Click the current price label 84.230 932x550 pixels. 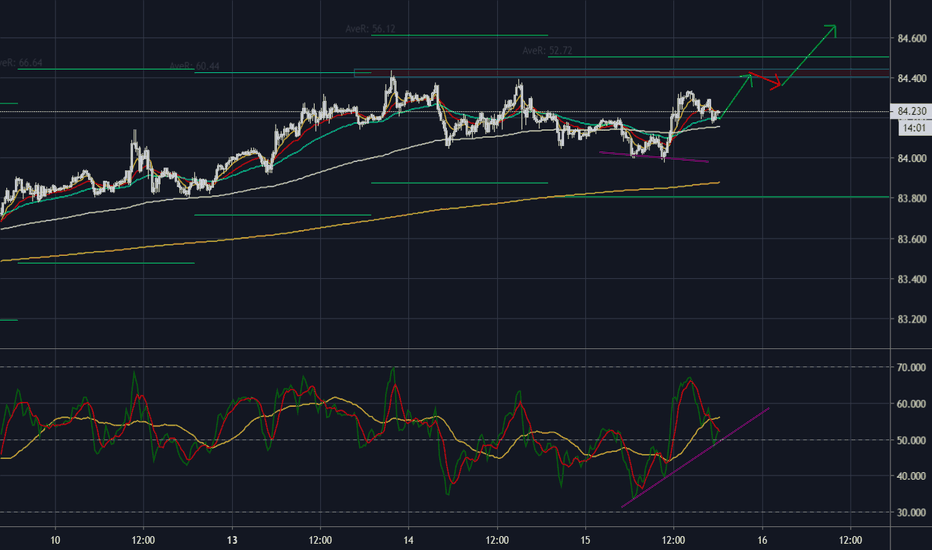coord(910,112)
